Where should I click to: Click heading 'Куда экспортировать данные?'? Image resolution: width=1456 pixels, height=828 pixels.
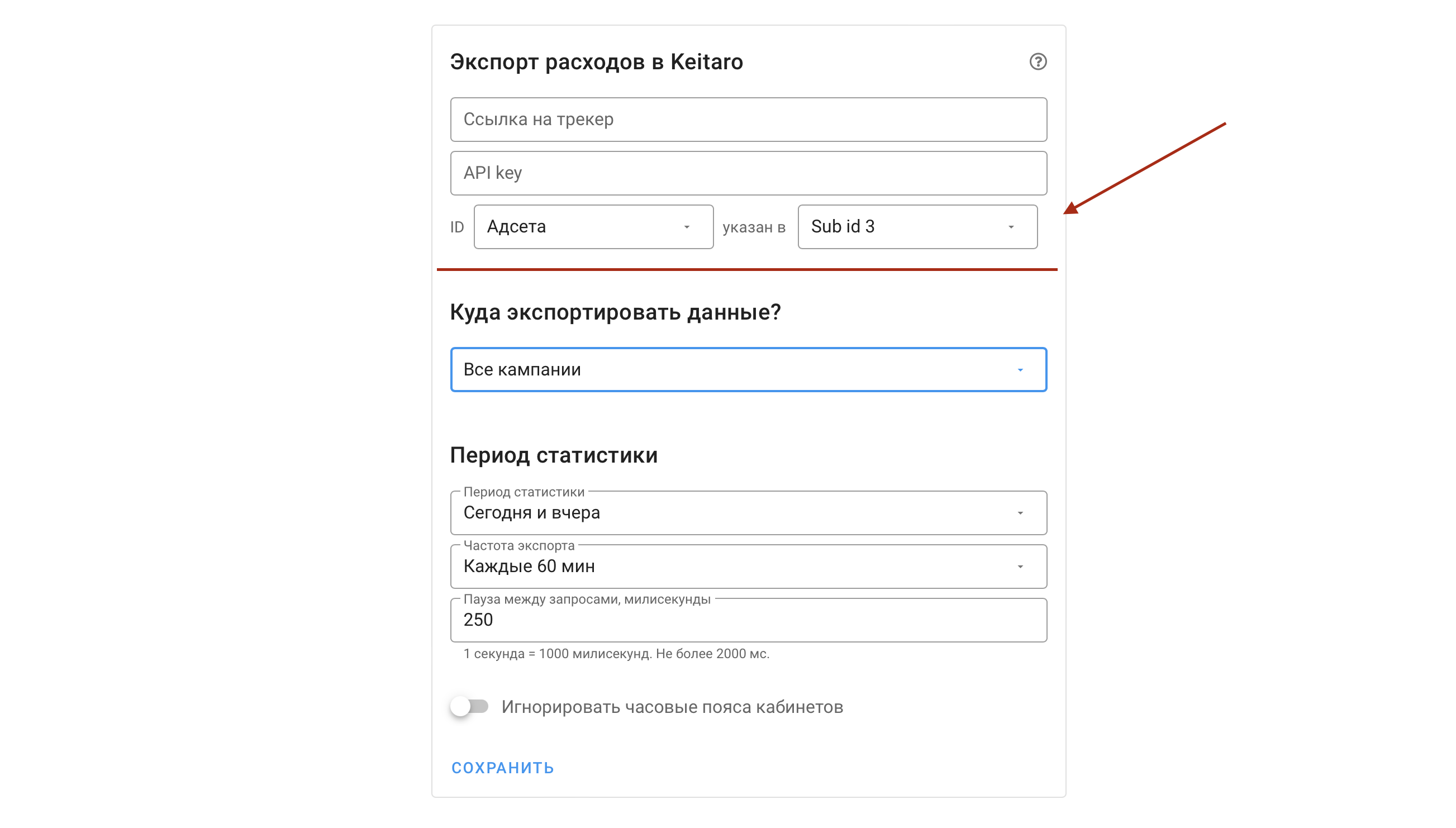tap(615, 312)
